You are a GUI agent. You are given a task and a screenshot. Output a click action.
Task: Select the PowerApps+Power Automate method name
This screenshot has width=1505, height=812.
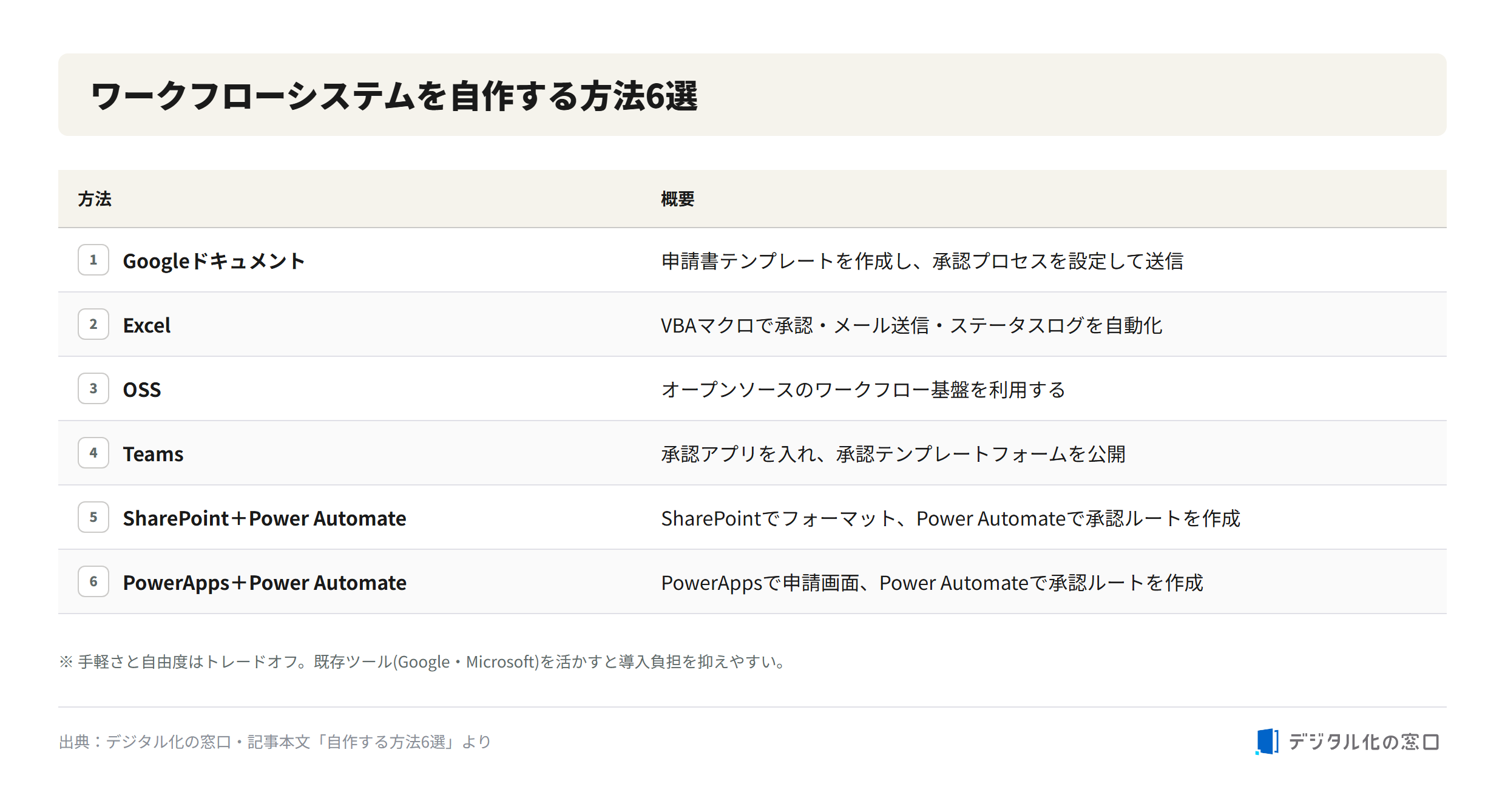coord(265,583)
